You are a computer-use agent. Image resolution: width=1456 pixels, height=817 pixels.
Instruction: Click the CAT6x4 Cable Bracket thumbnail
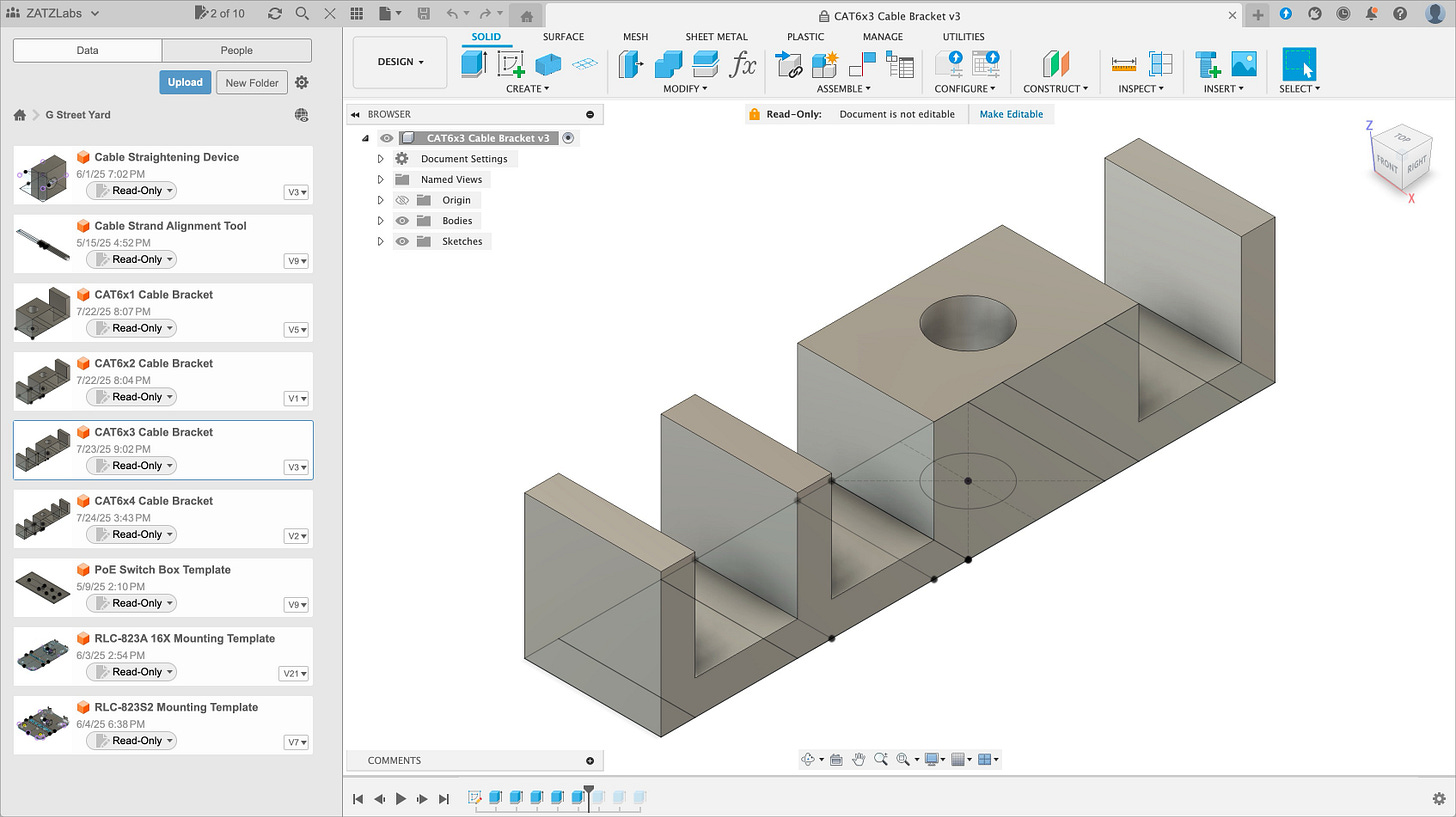pos(42,520)
